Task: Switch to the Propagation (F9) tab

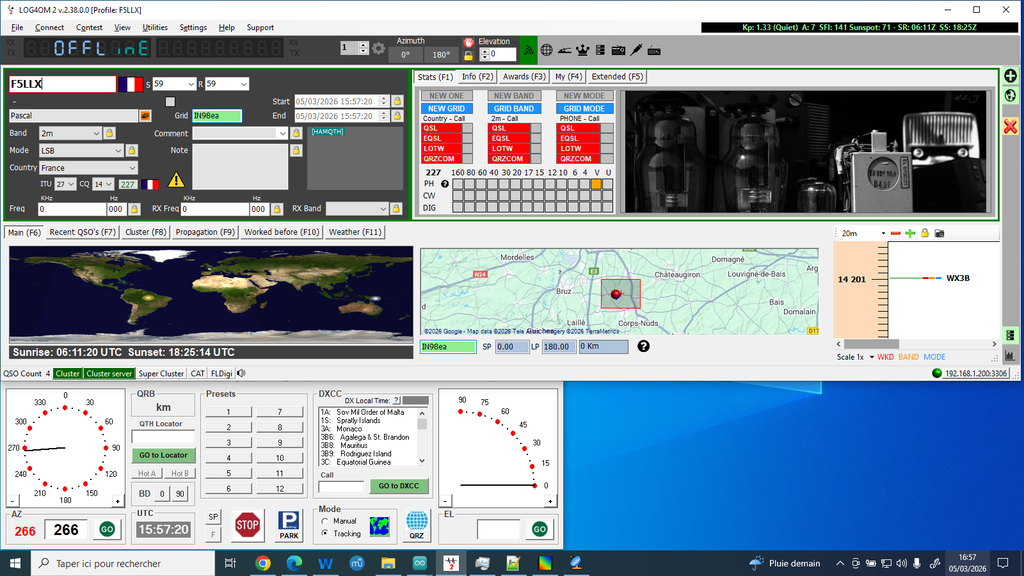Action: (x=204, y=232)
